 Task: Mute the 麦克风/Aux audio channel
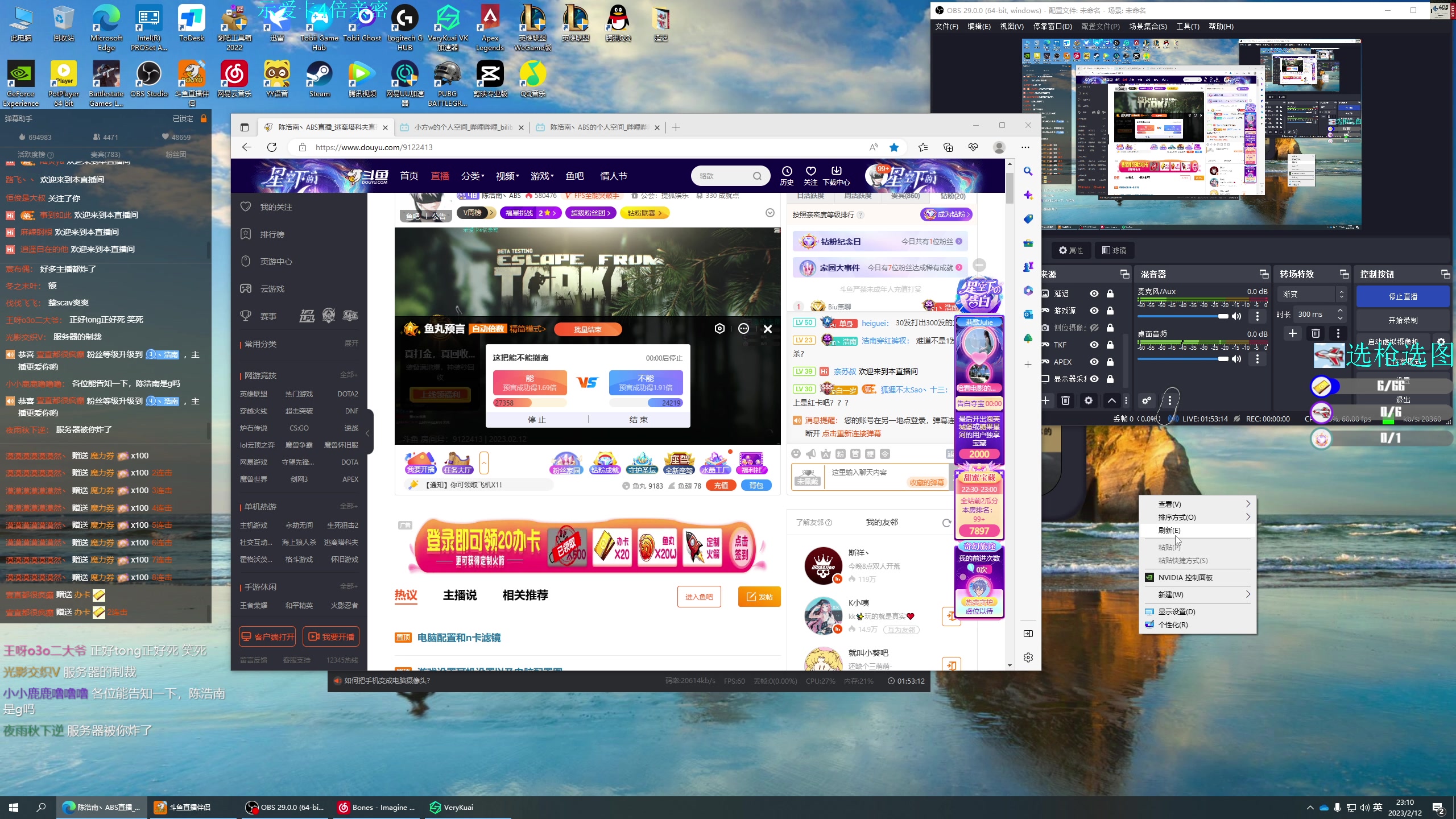pyautogui.click(x=1236, y=316)
